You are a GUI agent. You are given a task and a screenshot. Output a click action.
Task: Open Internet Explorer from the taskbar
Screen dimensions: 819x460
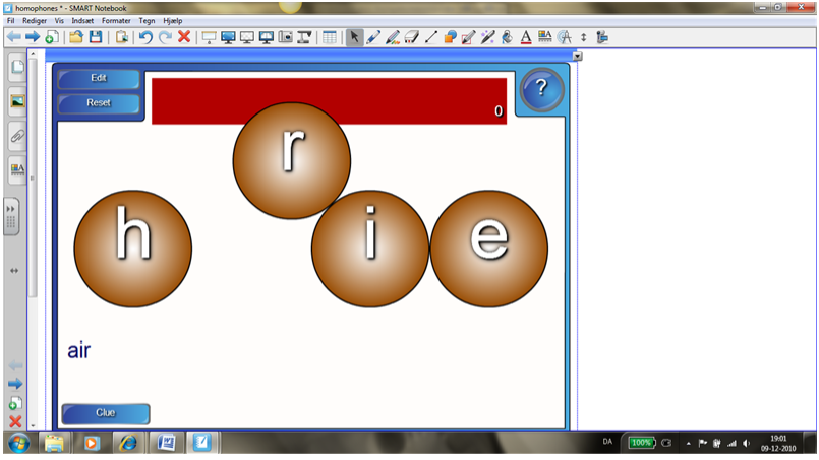128,443
